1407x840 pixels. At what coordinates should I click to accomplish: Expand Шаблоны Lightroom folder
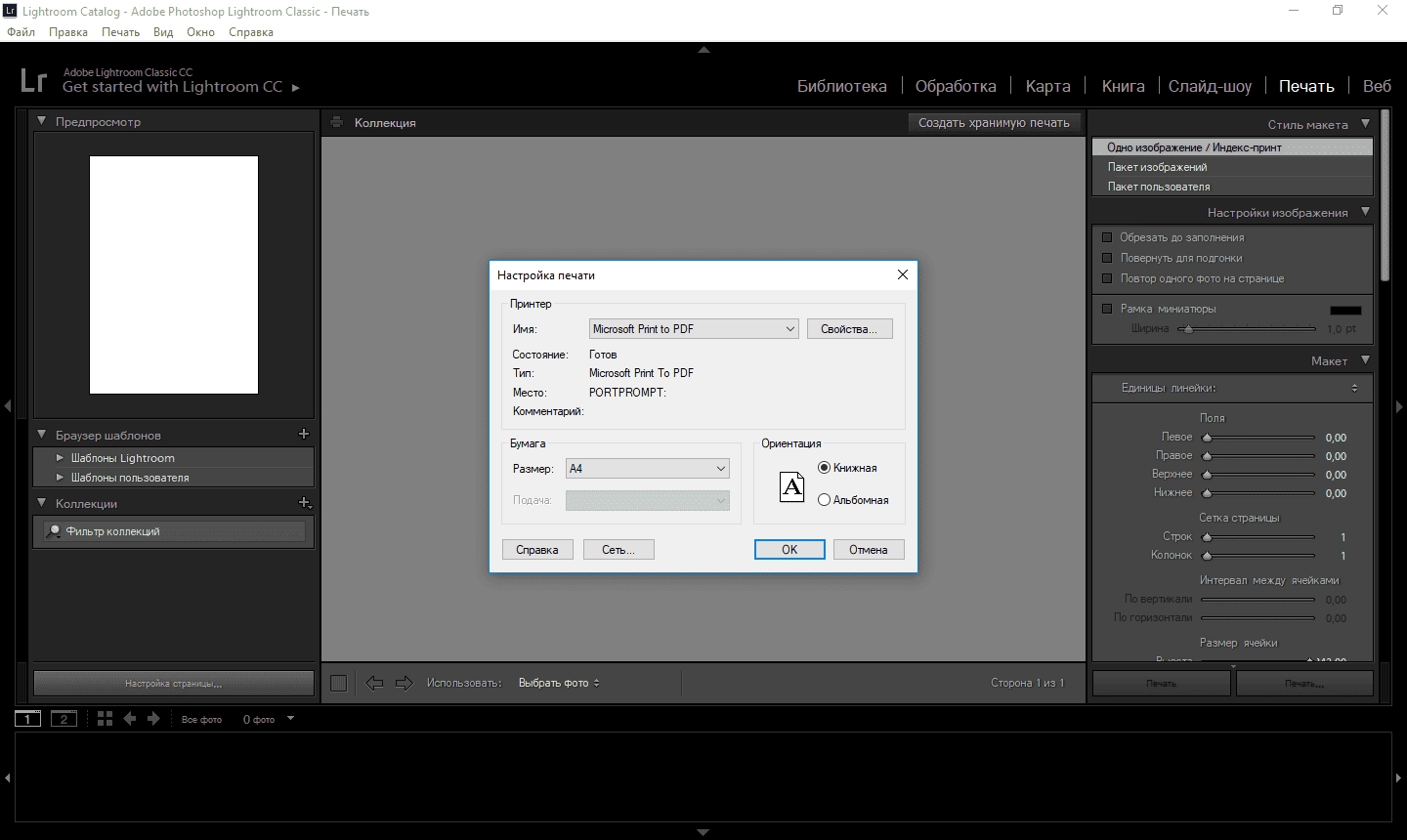(60, 458)
